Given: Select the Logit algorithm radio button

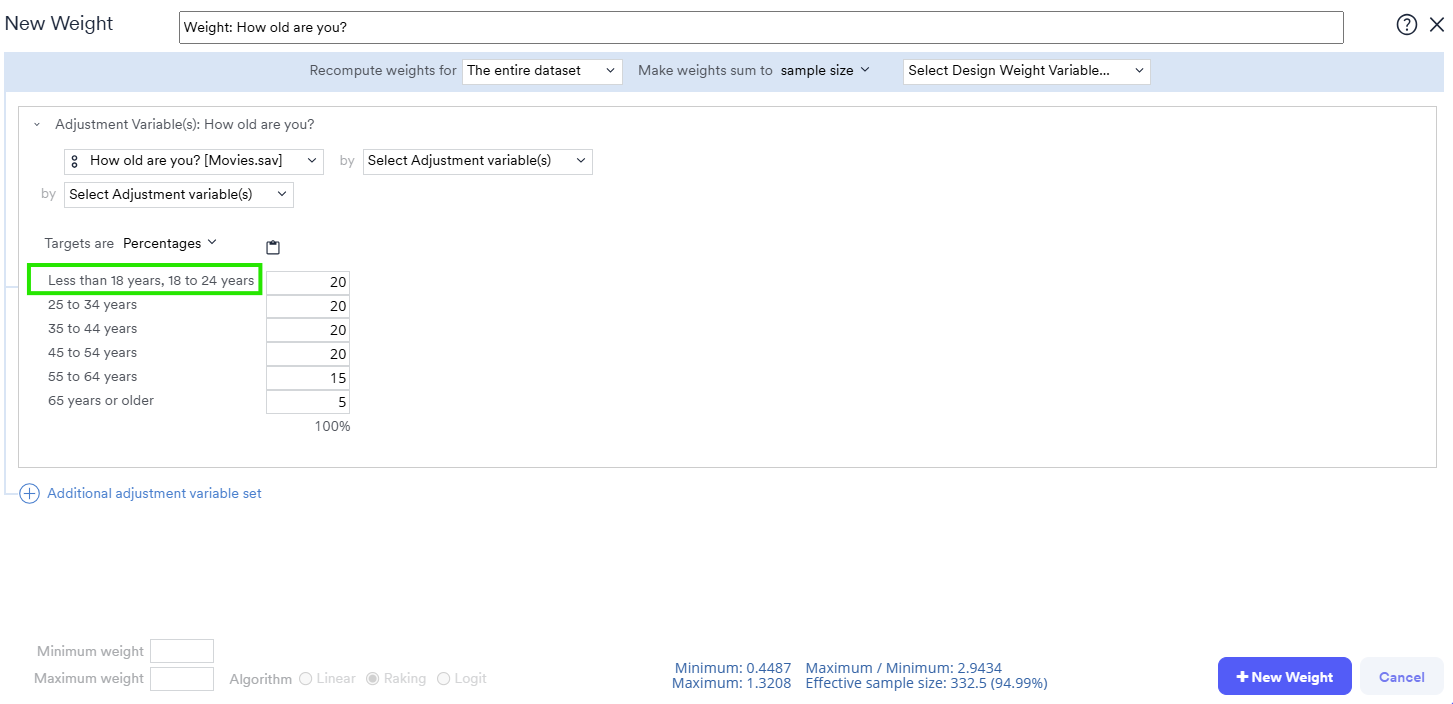Looking at the screenshot, I should 444,678.
